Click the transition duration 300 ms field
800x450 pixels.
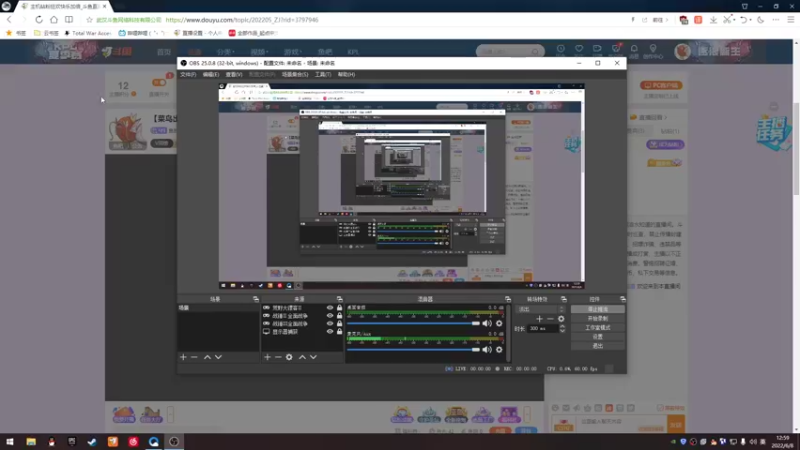pyautogui.click(x=542, y=329)
